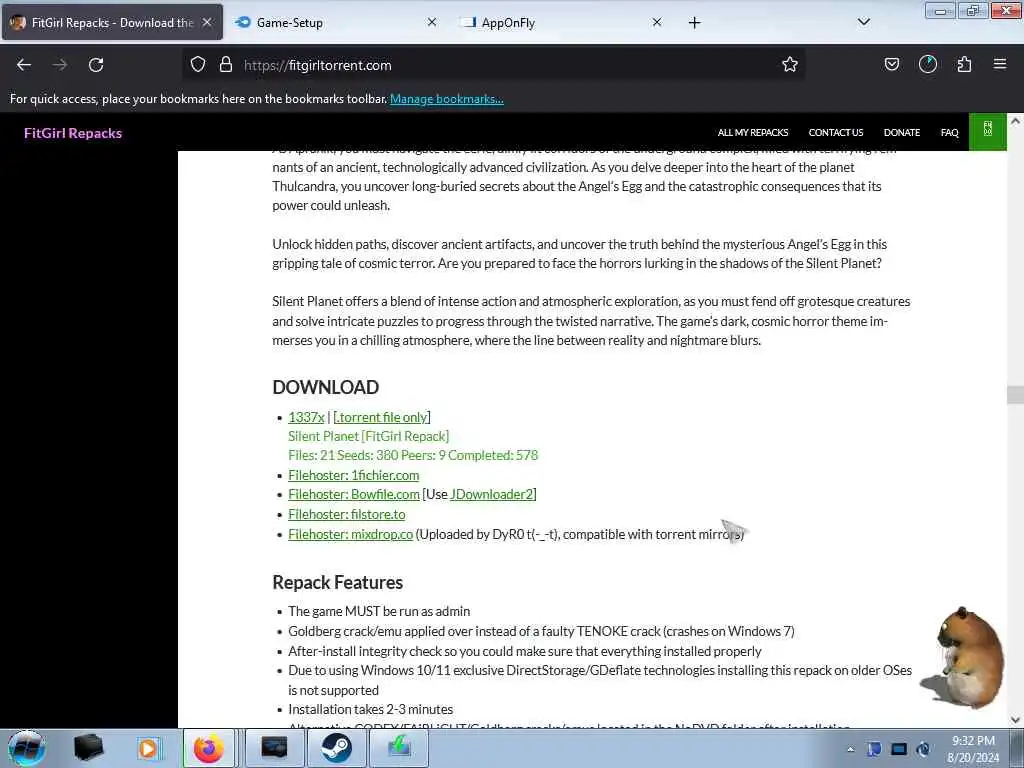Open the Windows Start button
Viewport: 1024px width, 768px height.
27,748
